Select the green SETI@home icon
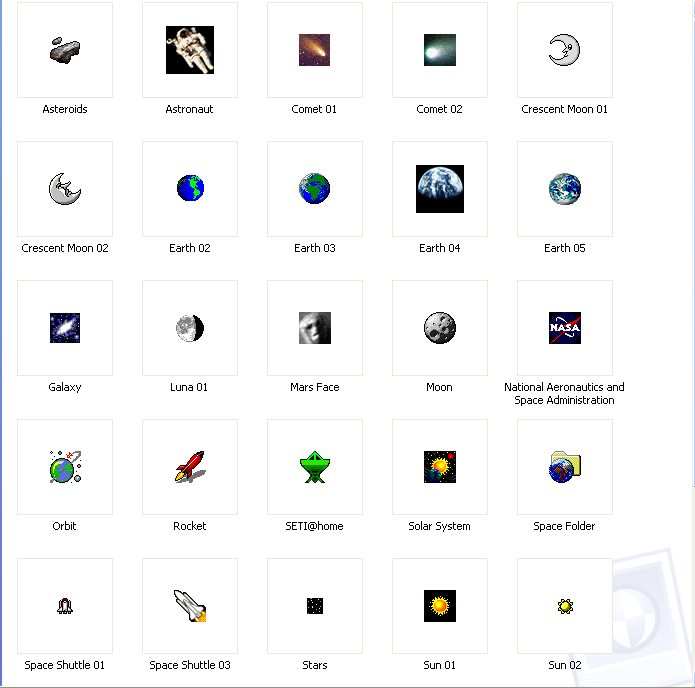Screen dimensions: 695x688 (315, 467)
